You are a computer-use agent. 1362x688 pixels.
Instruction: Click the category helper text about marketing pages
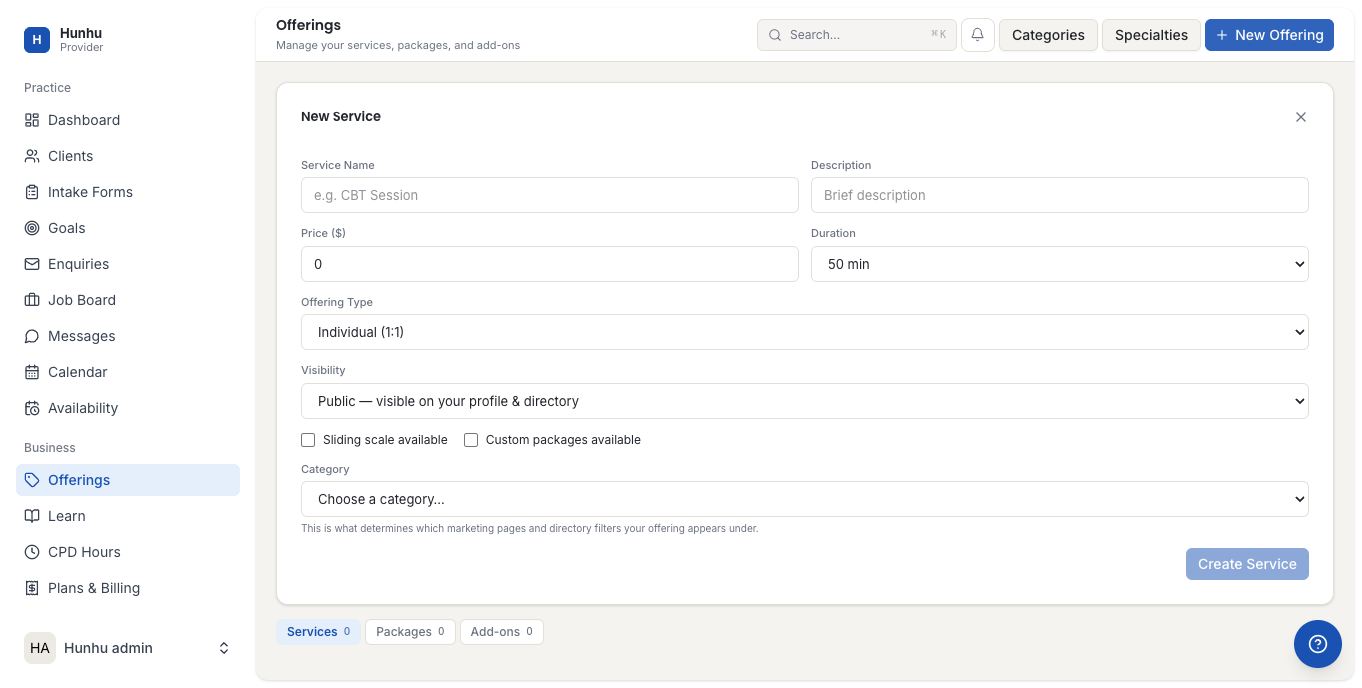tap(530, 528)
